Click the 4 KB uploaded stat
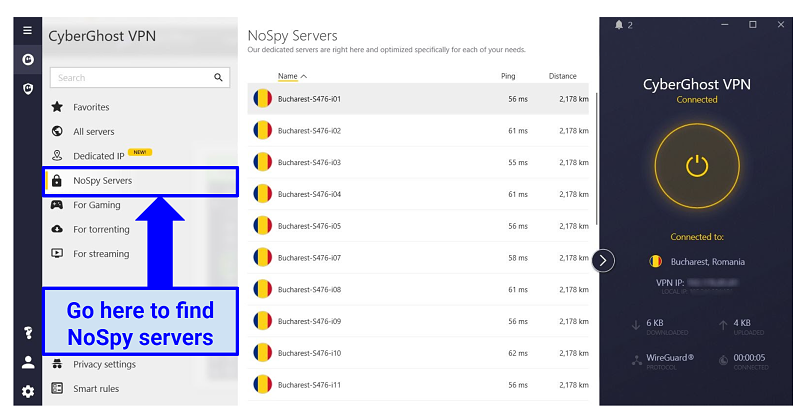Screen dimensions: 806x418 click(x=742, y=323)
